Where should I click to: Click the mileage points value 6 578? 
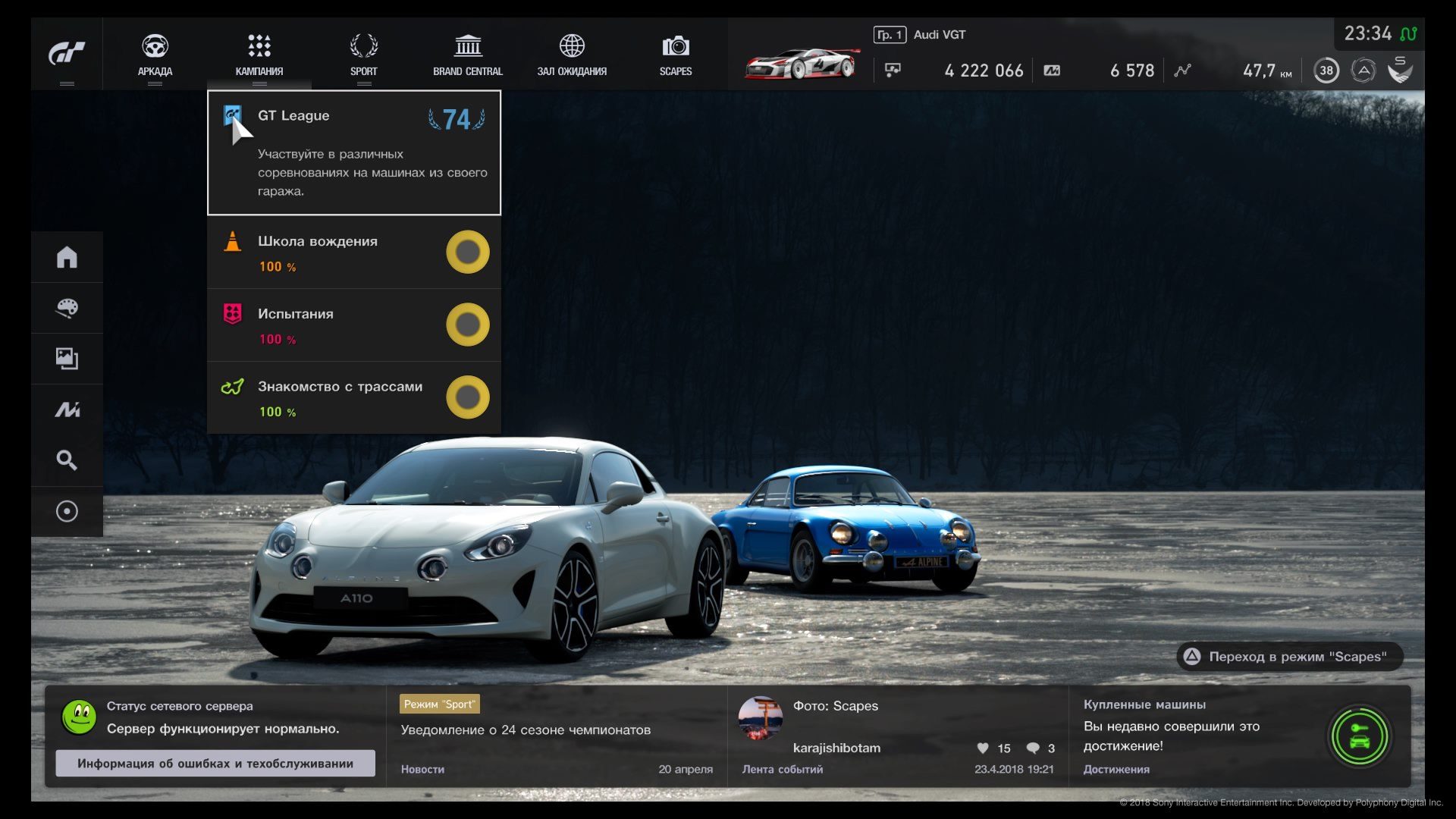[1132, 71]
